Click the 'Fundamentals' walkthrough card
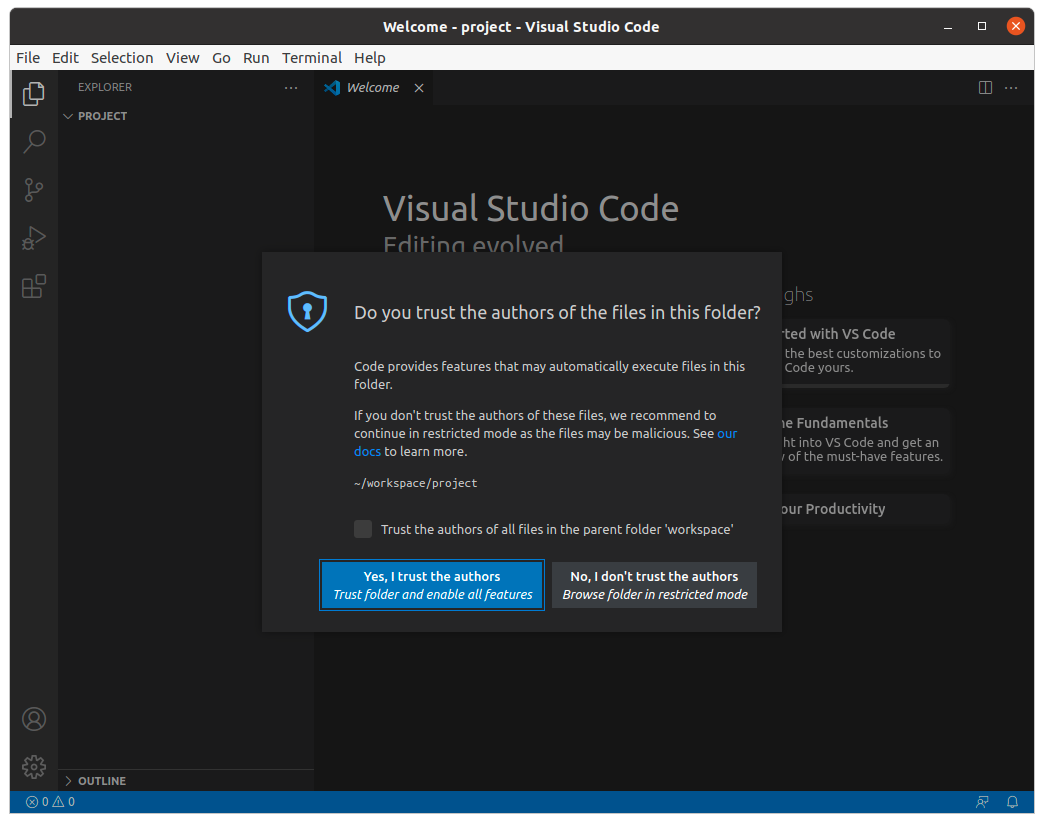 (866, 440)
